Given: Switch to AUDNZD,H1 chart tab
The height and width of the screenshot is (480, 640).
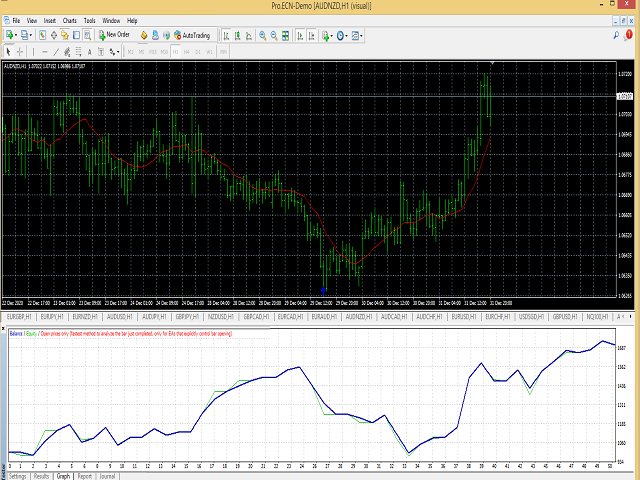Looking at the screenshot, I should pos(360,316).
